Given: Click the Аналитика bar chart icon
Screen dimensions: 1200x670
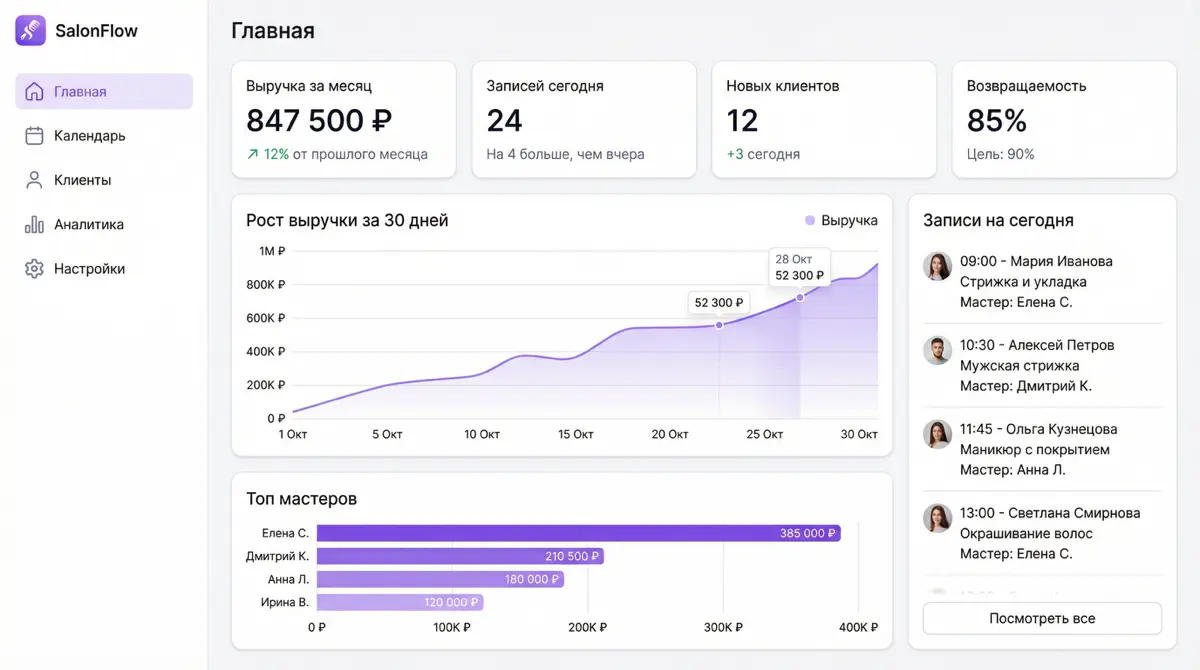Looking at the screenshot, I should 34,224.
